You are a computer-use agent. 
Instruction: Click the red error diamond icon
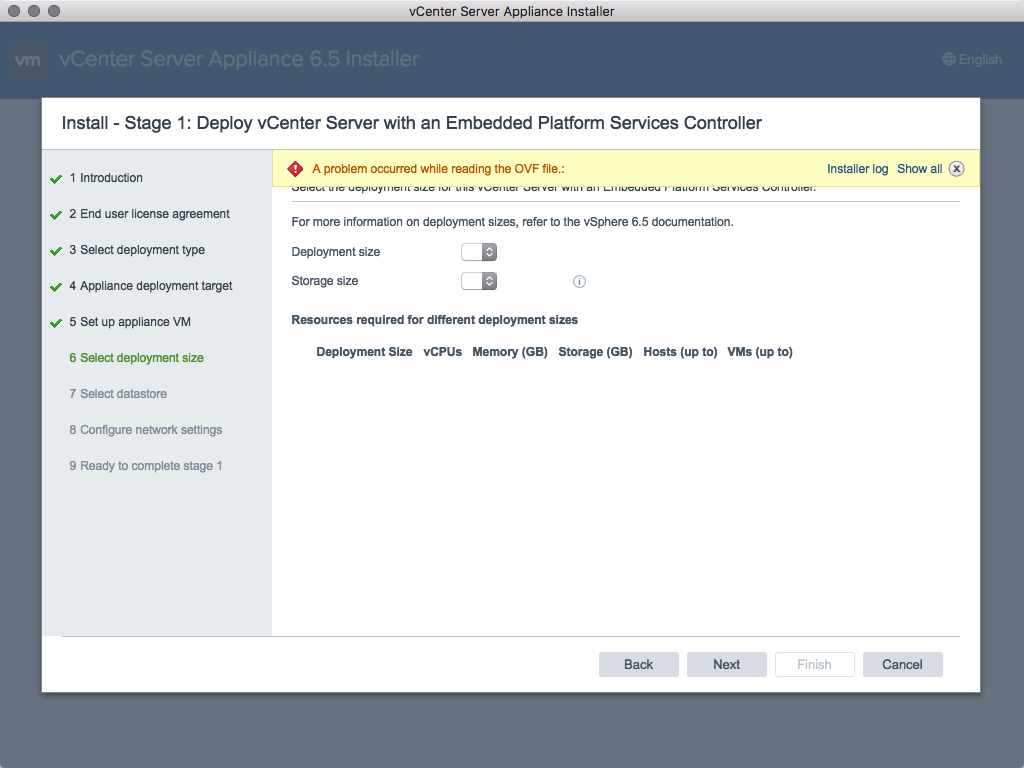pos(295,169)
